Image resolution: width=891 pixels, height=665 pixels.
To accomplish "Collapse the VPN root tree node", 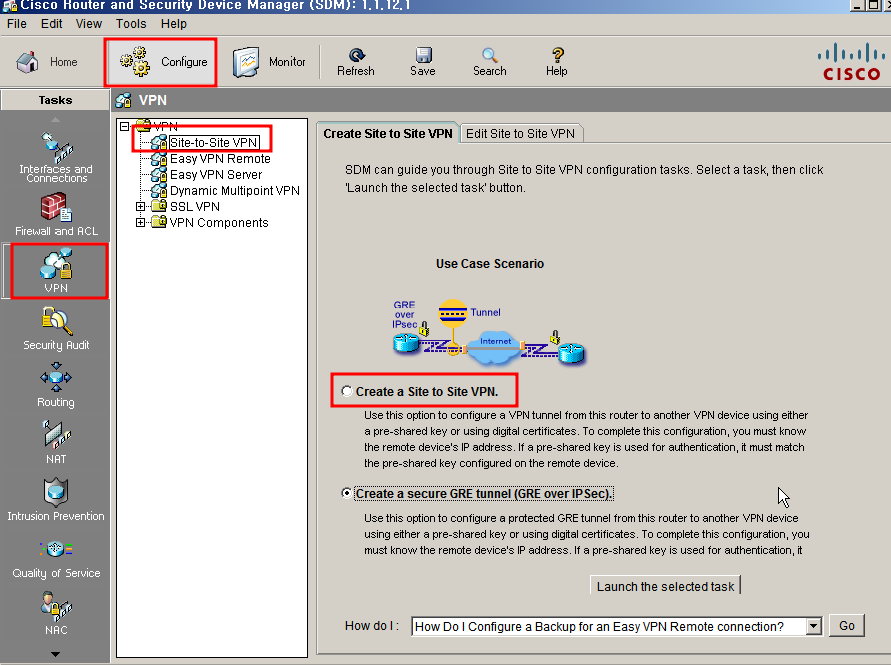I will [x=124, y=127].
